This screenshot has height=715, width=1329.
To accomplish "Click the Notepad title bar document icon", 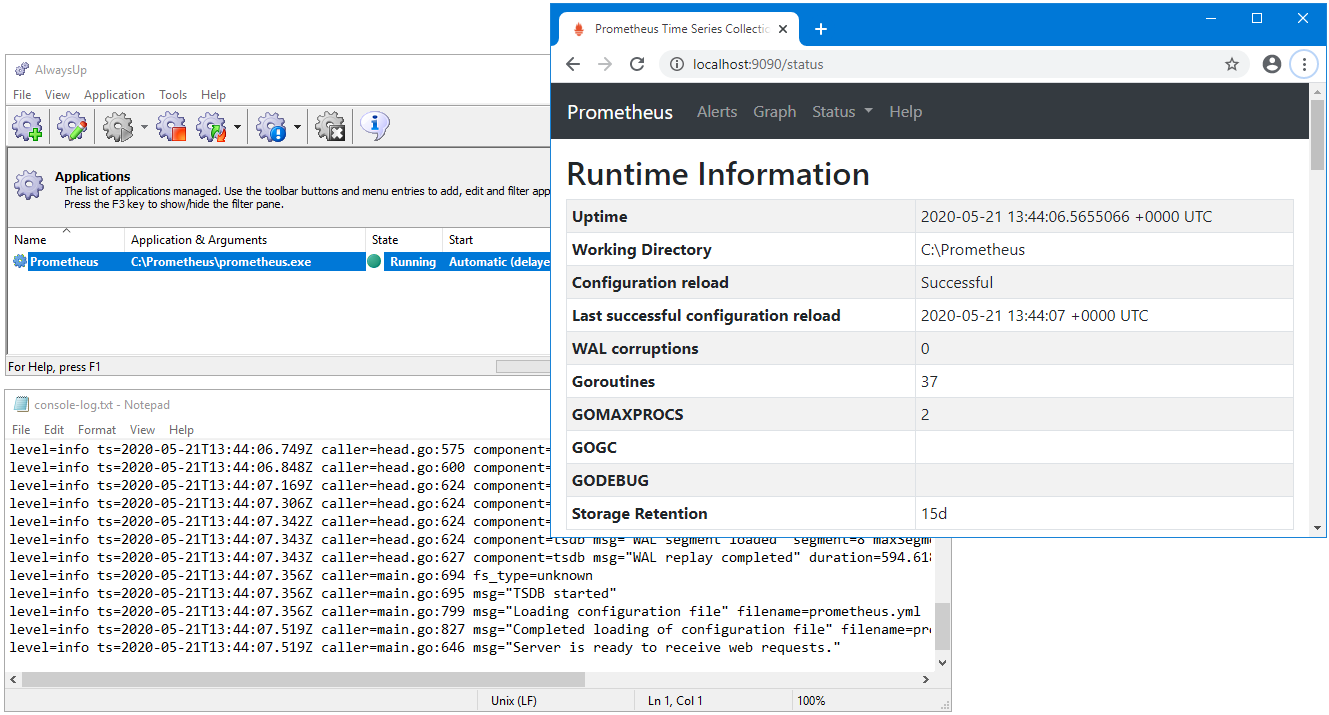I will [x=21, y=405].
